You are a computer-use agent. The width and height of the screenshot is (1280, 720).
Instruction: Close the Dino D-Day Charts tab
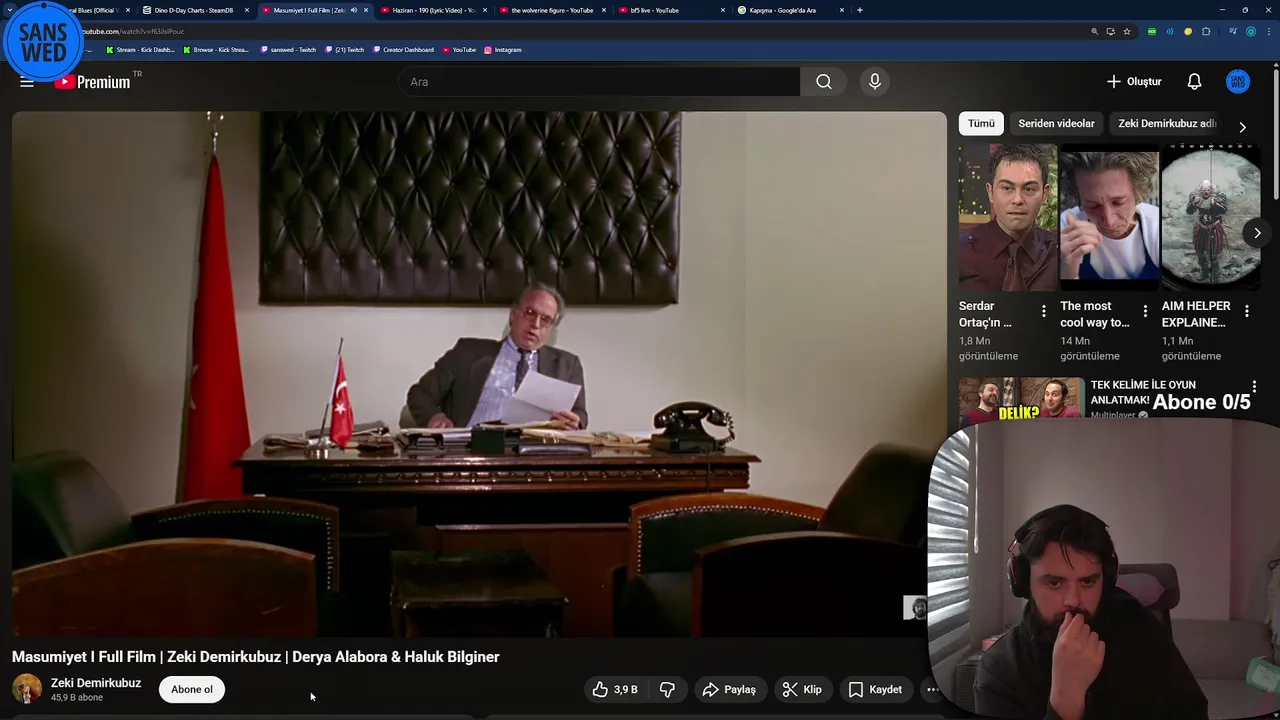[247, 10]
